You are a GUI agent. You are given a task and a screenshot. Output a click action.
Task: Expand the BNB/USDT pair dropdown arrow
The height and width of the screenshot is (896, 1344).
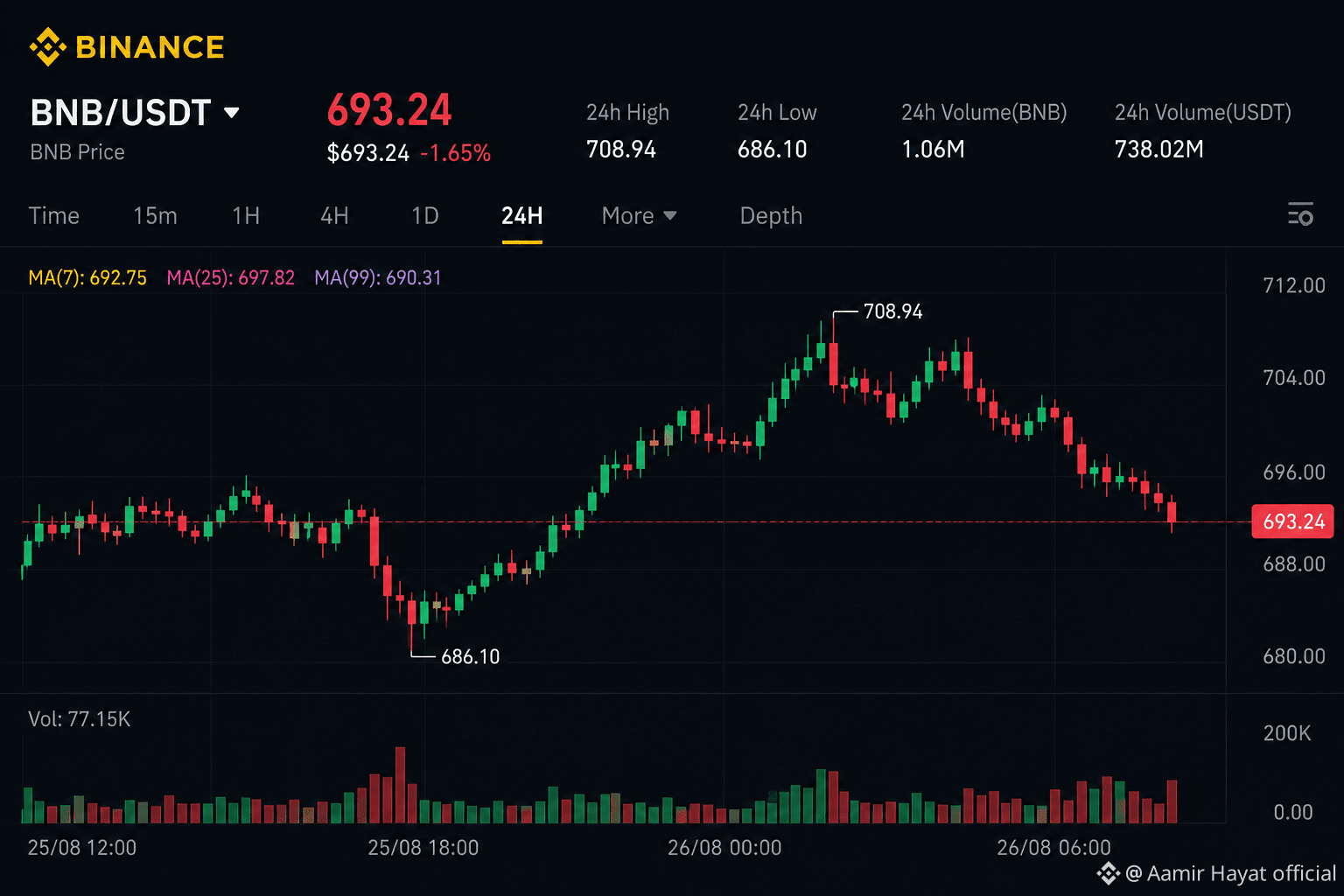[232, 112]
